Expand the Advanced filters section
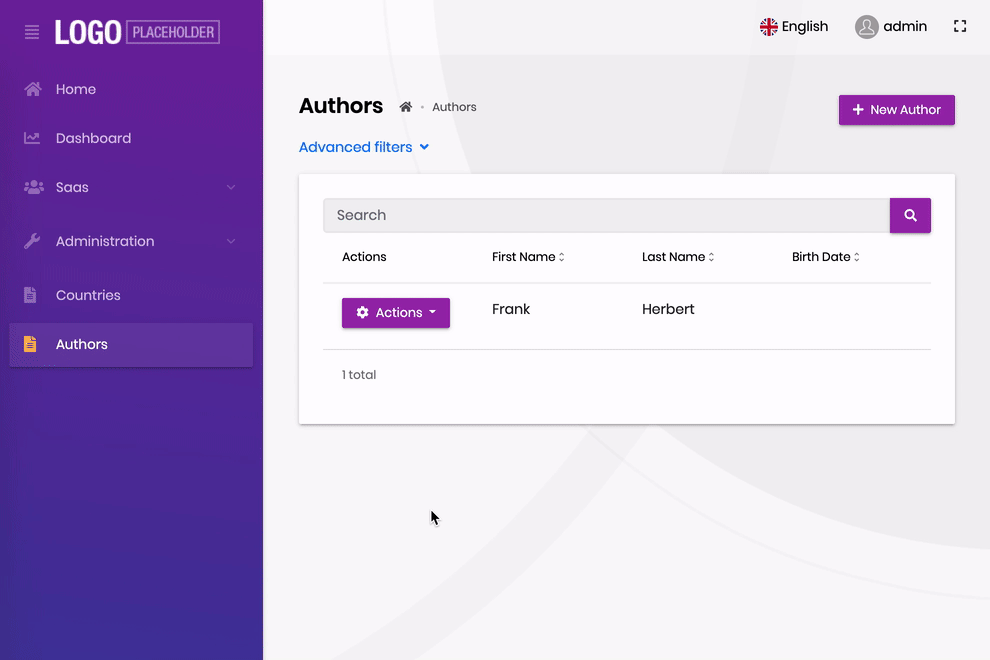Screen dimensions: 990x660 (364, 147)
